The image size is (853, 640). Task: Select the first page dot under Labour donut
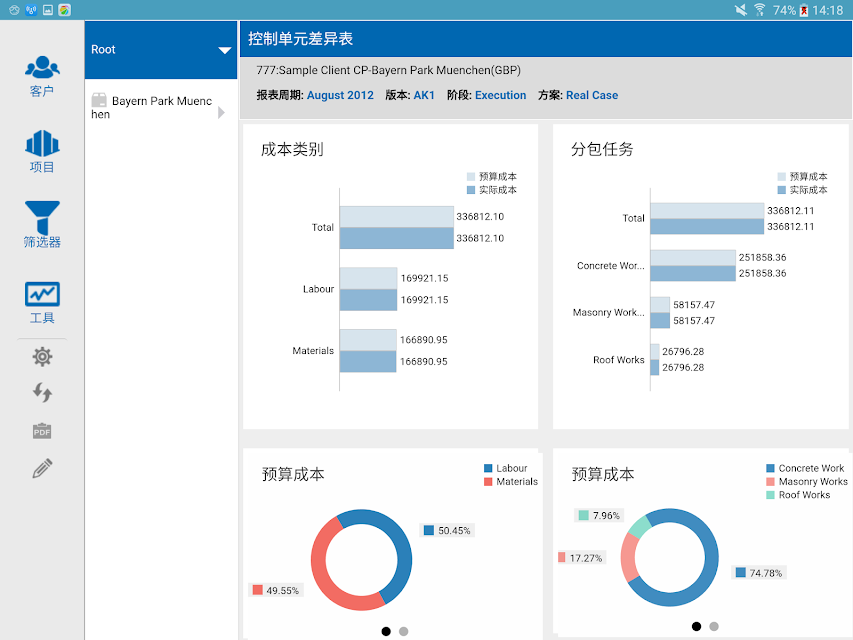click(x=386, y=631)
